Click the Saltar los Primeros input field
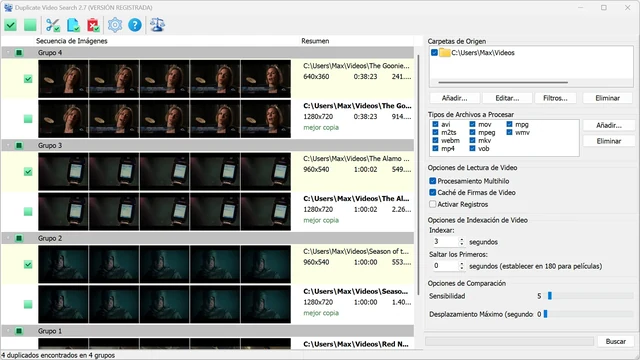This screenshot has width=640, height=360. tap(445, 266)
